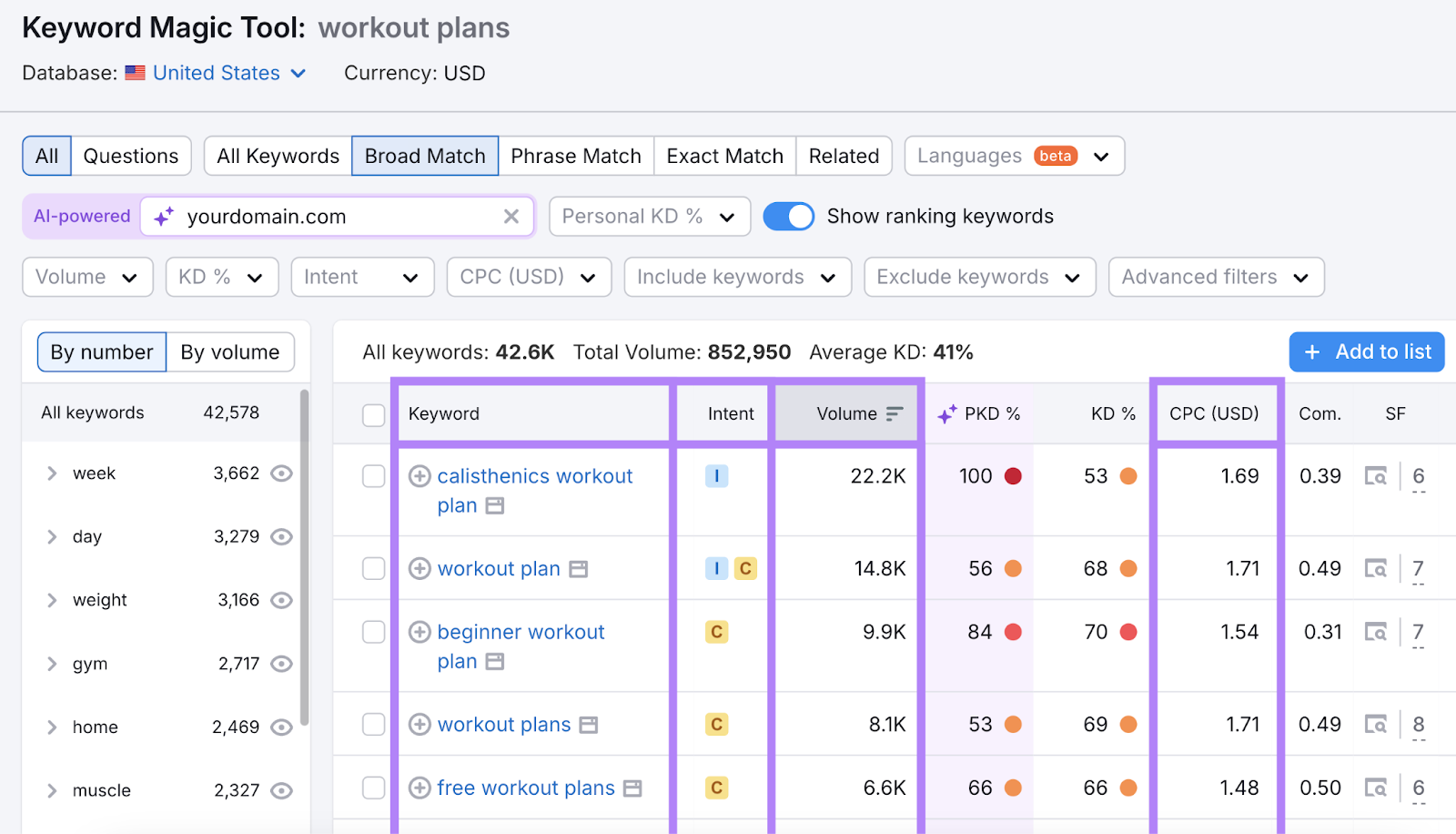Click the sparkle icon on the PKD % header
The width and height of the screenshot is (1456, 834).
[946, 413]
